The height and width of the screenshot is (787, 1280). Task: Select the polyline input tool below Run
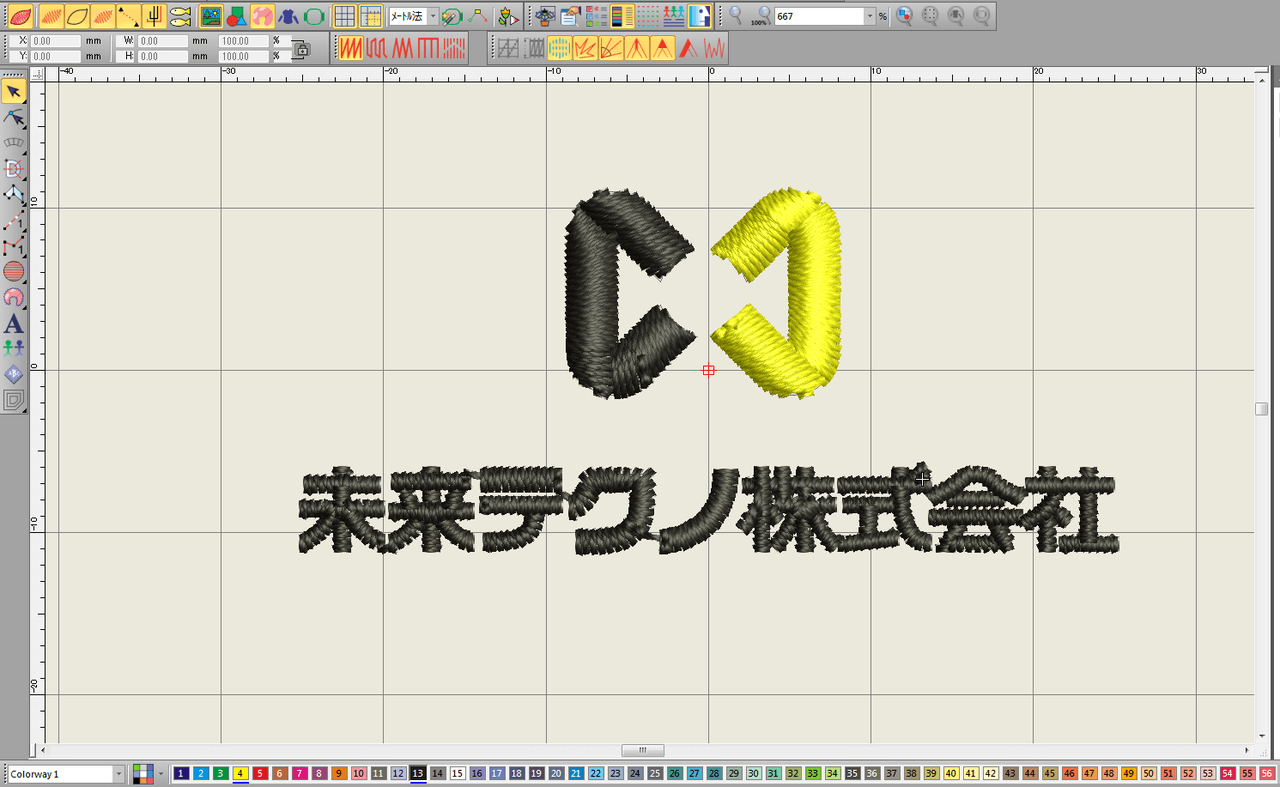click(x=14, y=246)
